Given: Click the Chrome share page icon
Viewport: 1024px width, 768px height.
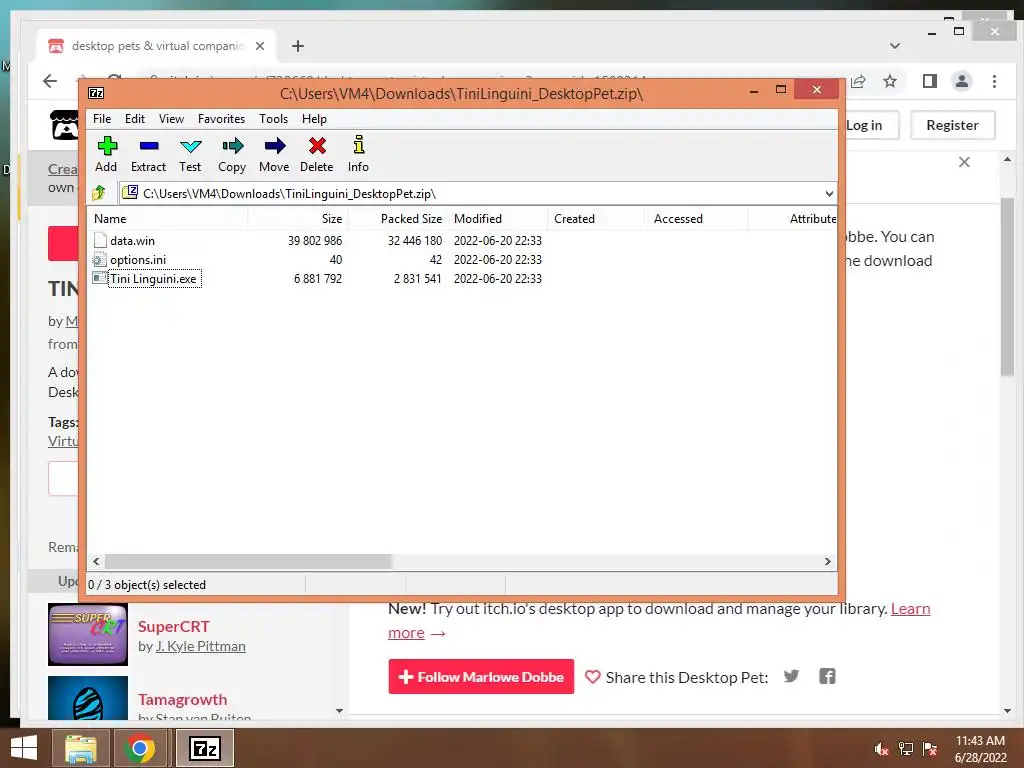Looking at the screenshot, I should (x=858, y=81).
